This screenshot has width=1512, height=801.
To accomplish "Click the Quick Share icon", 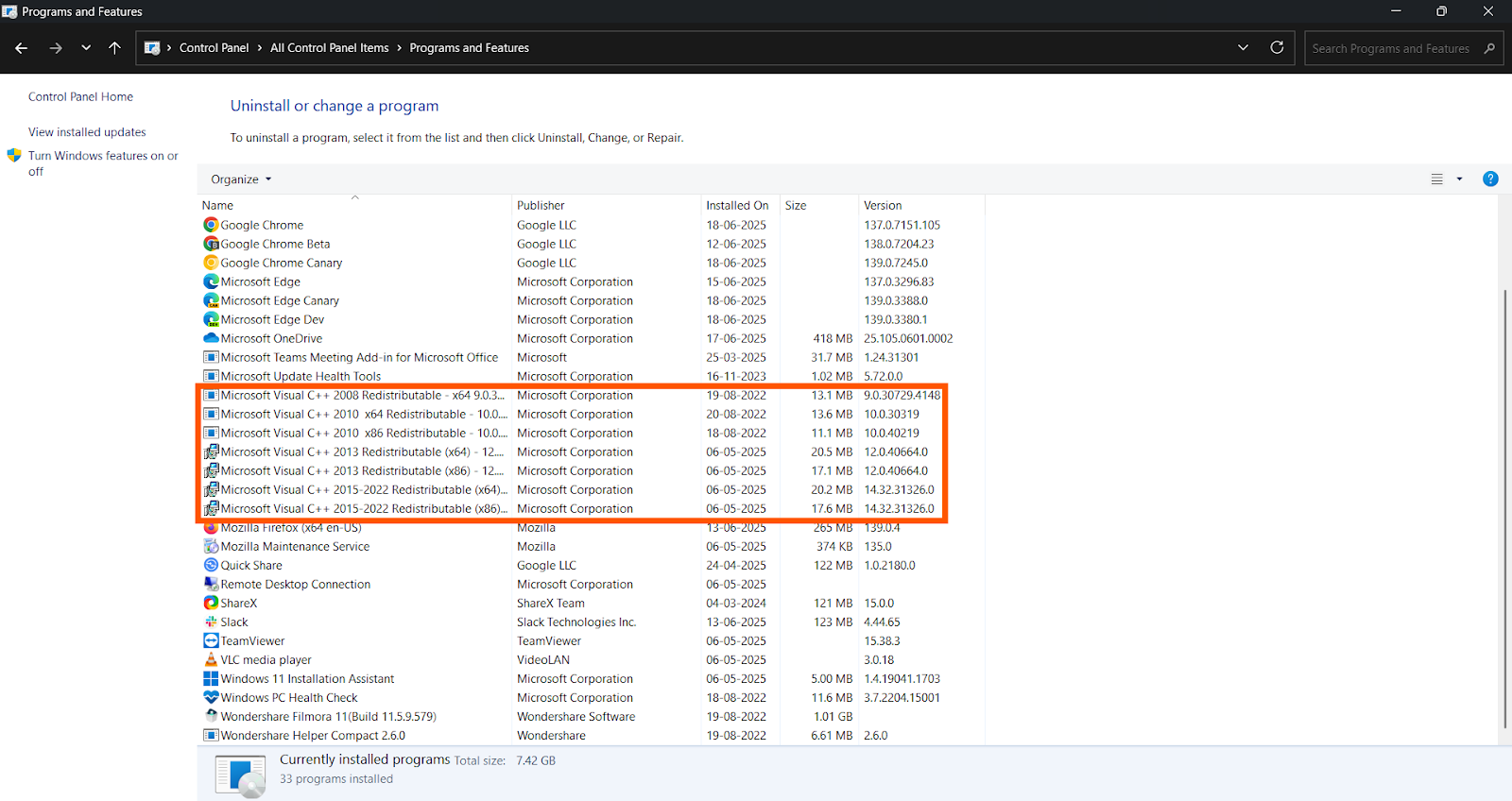I will (x=211, y=565).
